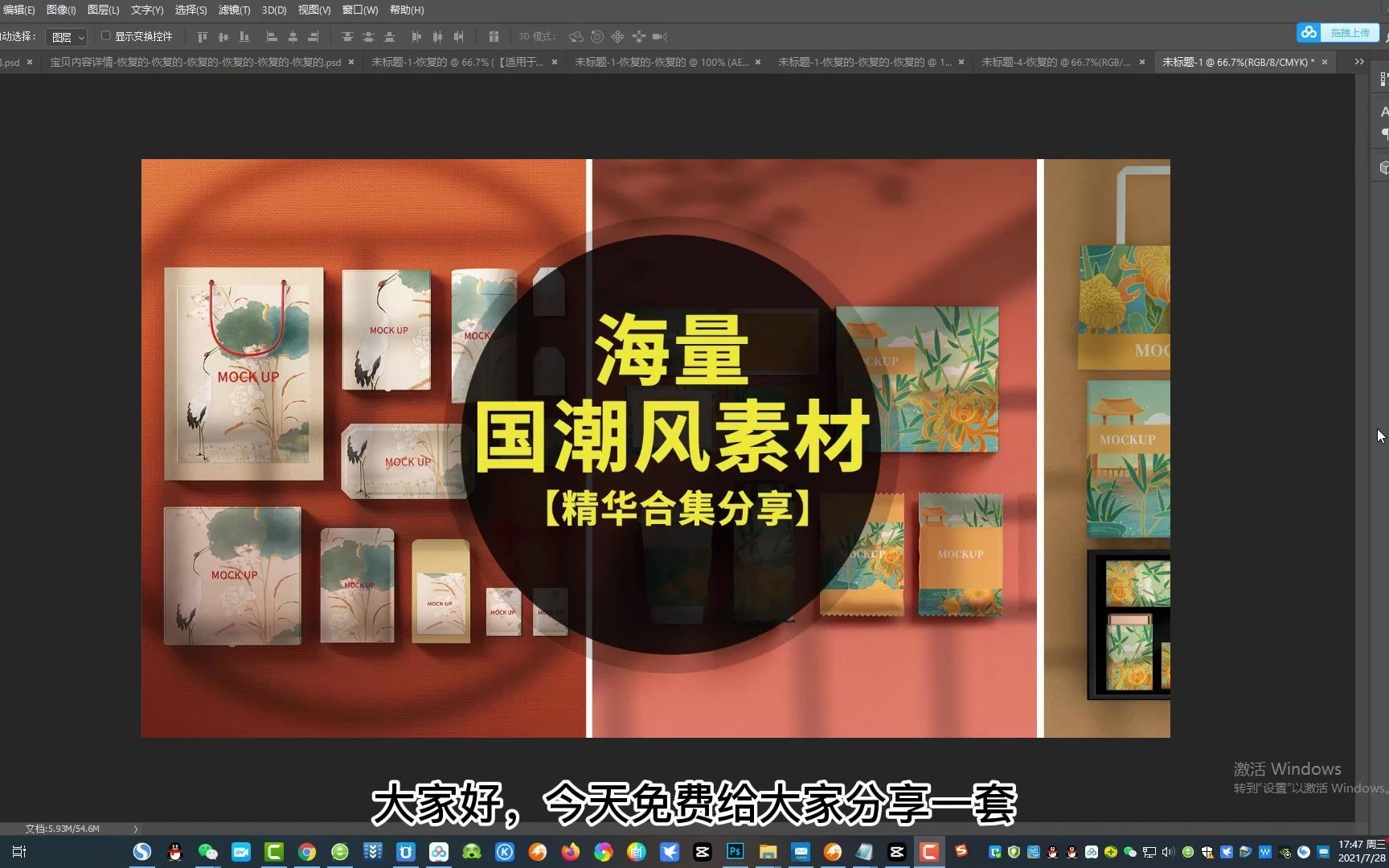Viewport: 1389px width, 868px height.
Task: Select the 3D rotate mode icon
Action: [576, 36]
